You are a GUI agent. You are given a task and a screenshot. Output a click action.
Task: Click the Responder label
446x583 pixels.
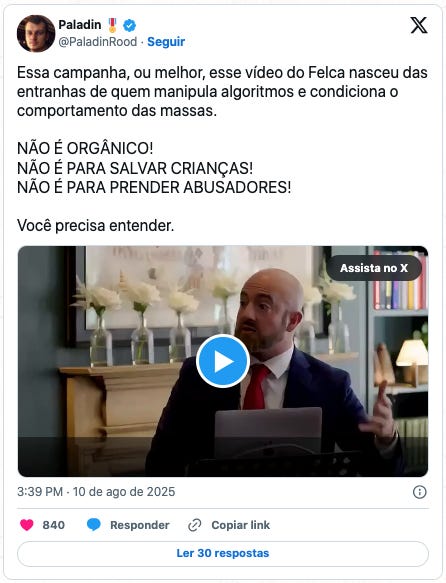(x=140, y=525)
